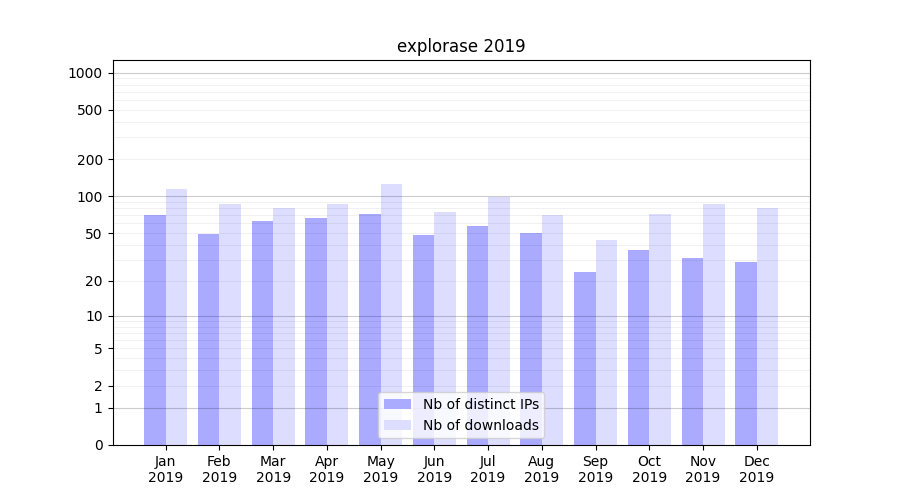
Task: Click the "1000" y-axis tick label
Action: coord(85,73)
